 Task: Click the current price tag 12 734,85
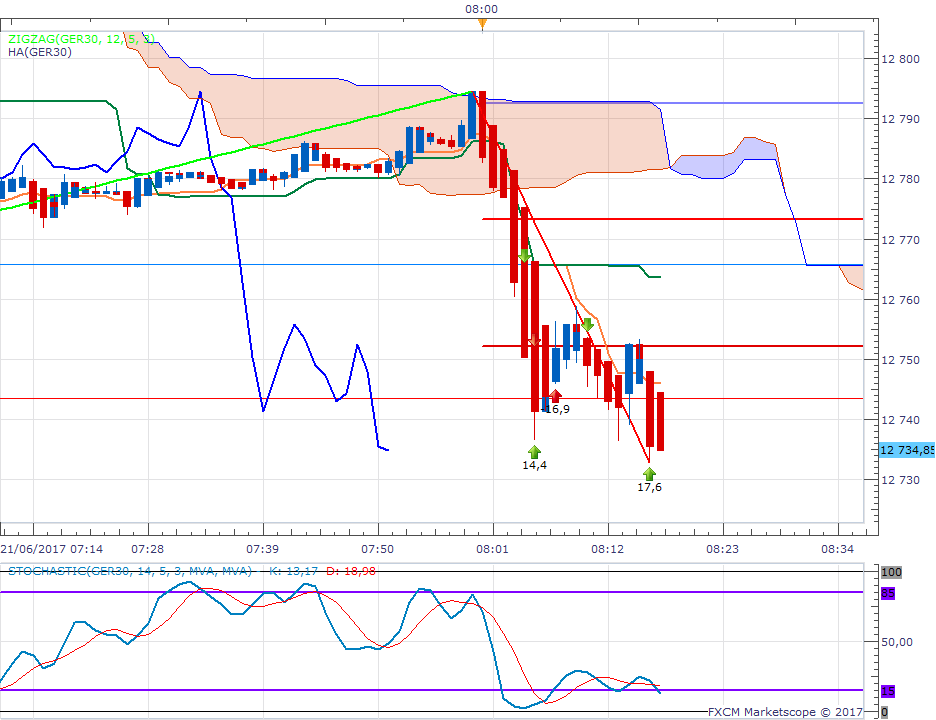(x=907, y=450)
